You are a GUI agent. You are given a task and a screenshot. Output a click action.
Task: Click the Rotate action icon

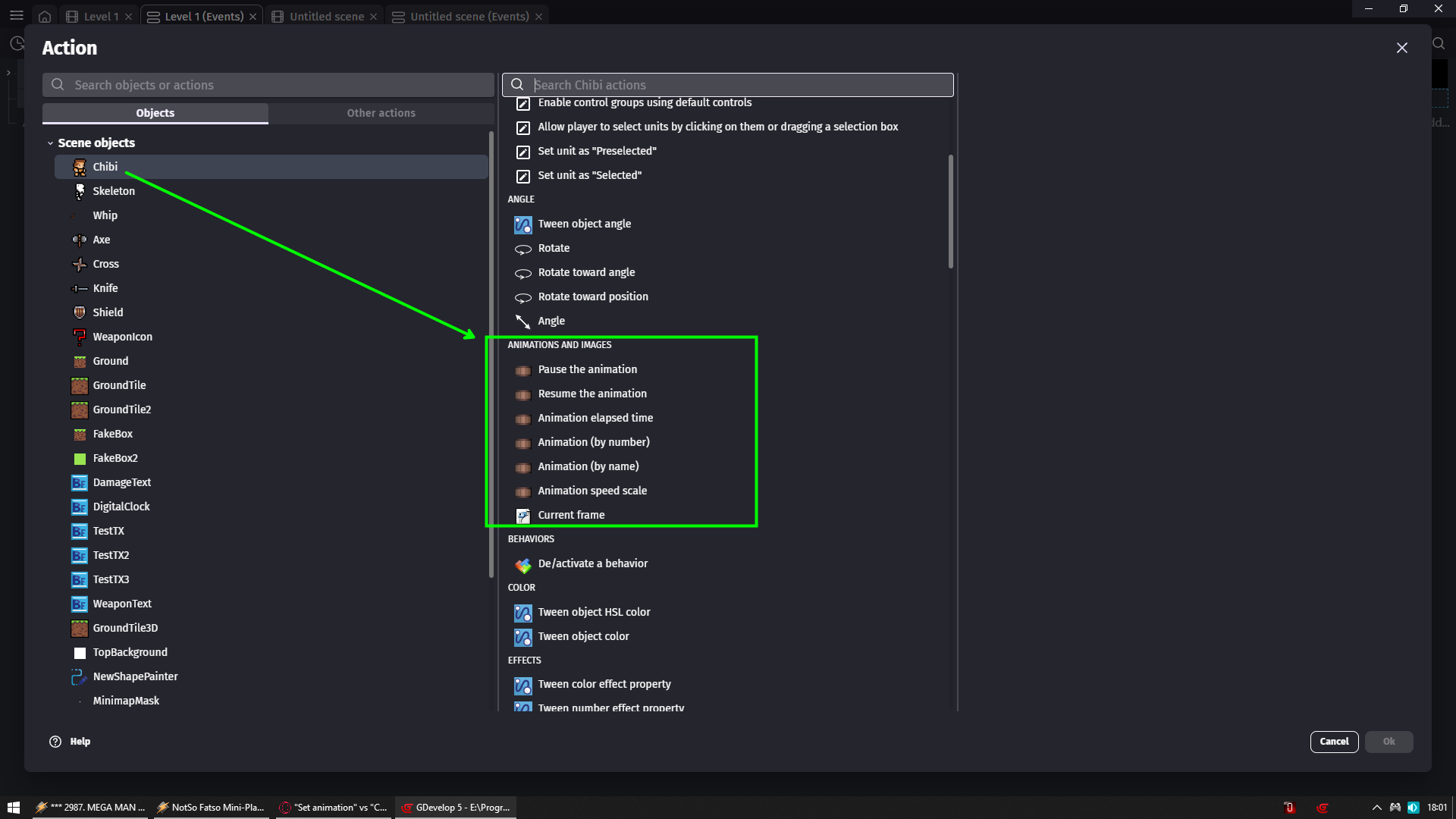pos(522,249)
